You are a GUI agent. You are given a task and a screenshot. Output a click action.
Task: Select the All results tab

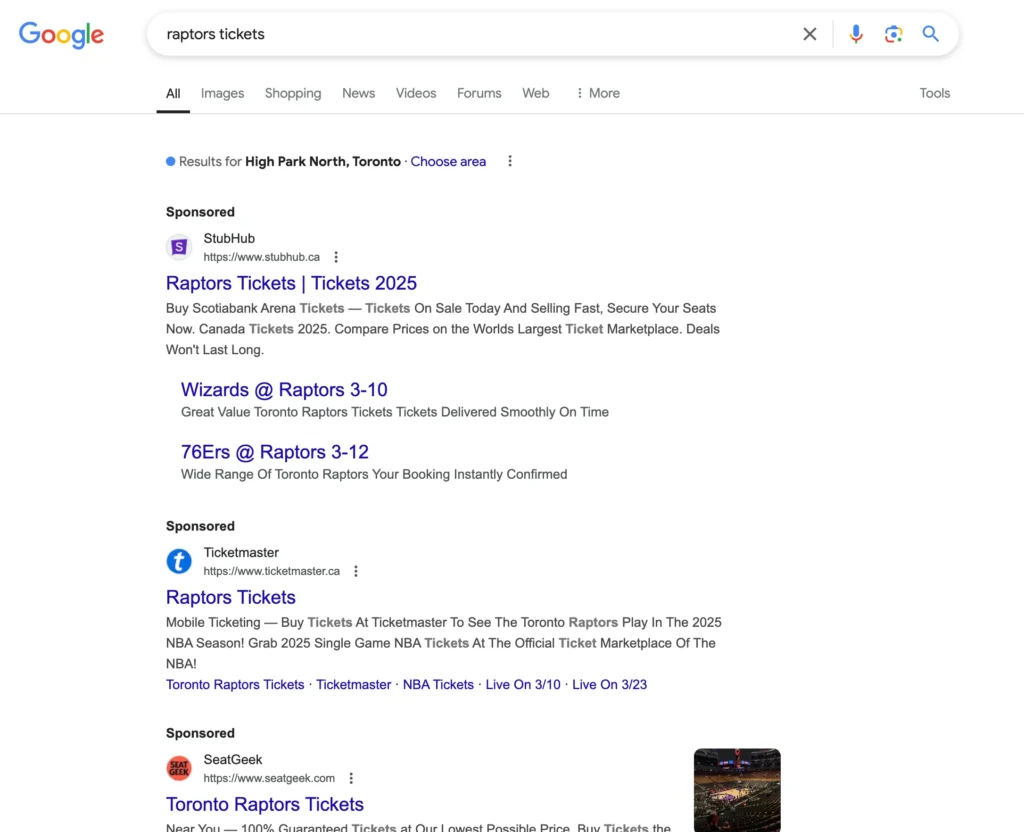(173, 93)
